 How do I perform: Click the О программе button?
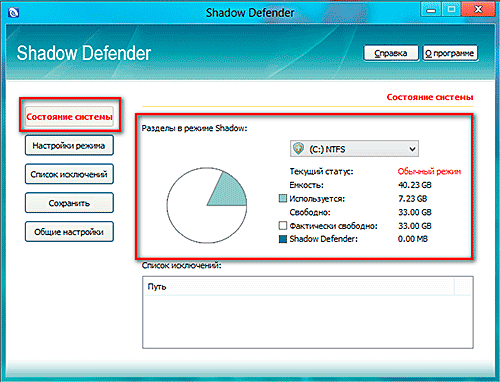tap(450, 53)
